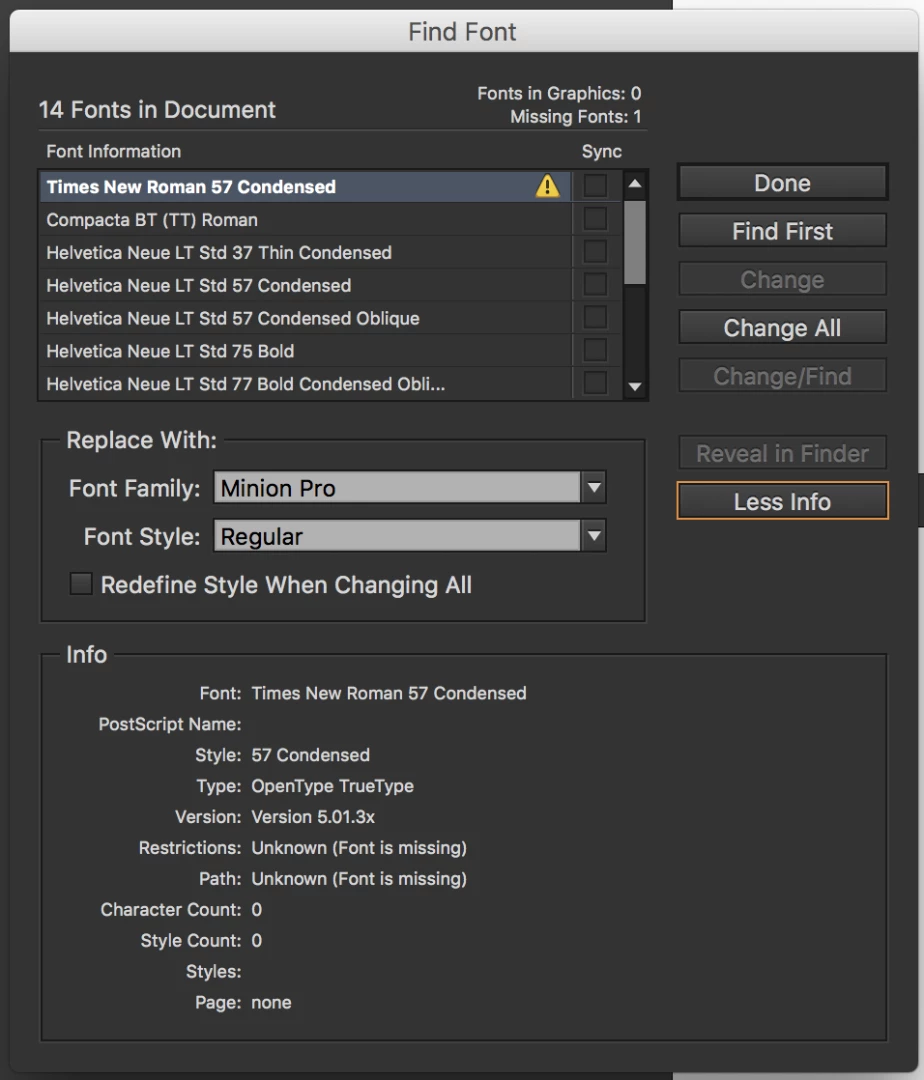Toggle Sync for Helvetica Neue 37 Thin Condensed
The image size is (924, 1080).
click(x=595, y=251)
